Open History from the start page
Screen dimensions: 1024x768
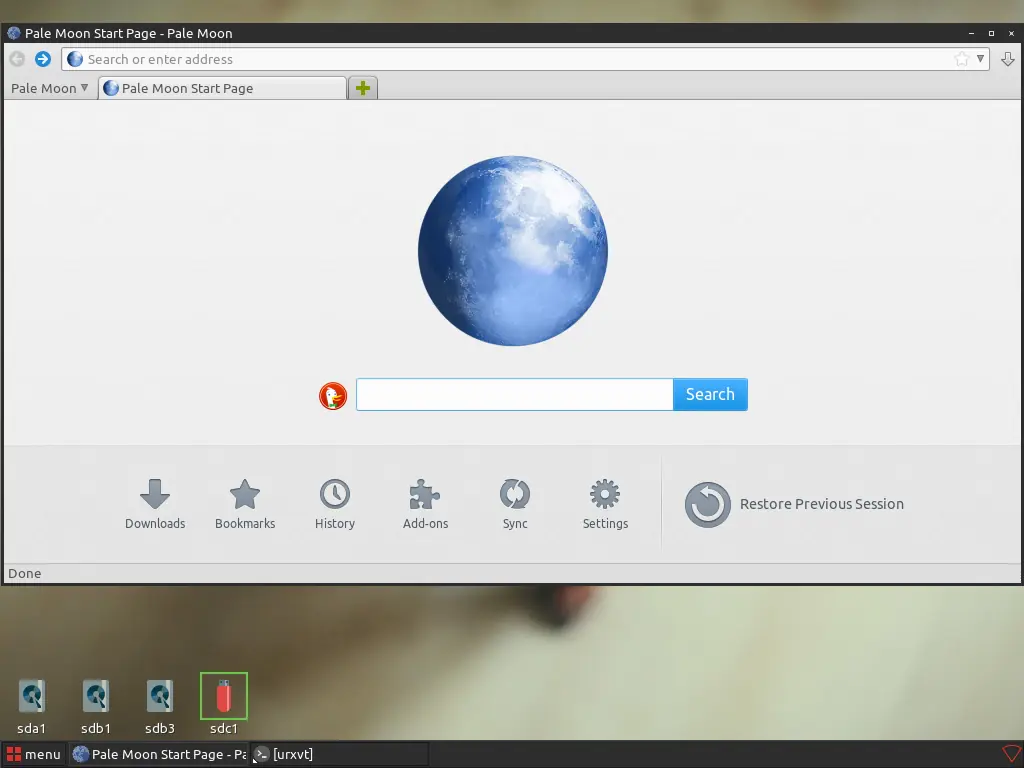pos(335,504)
